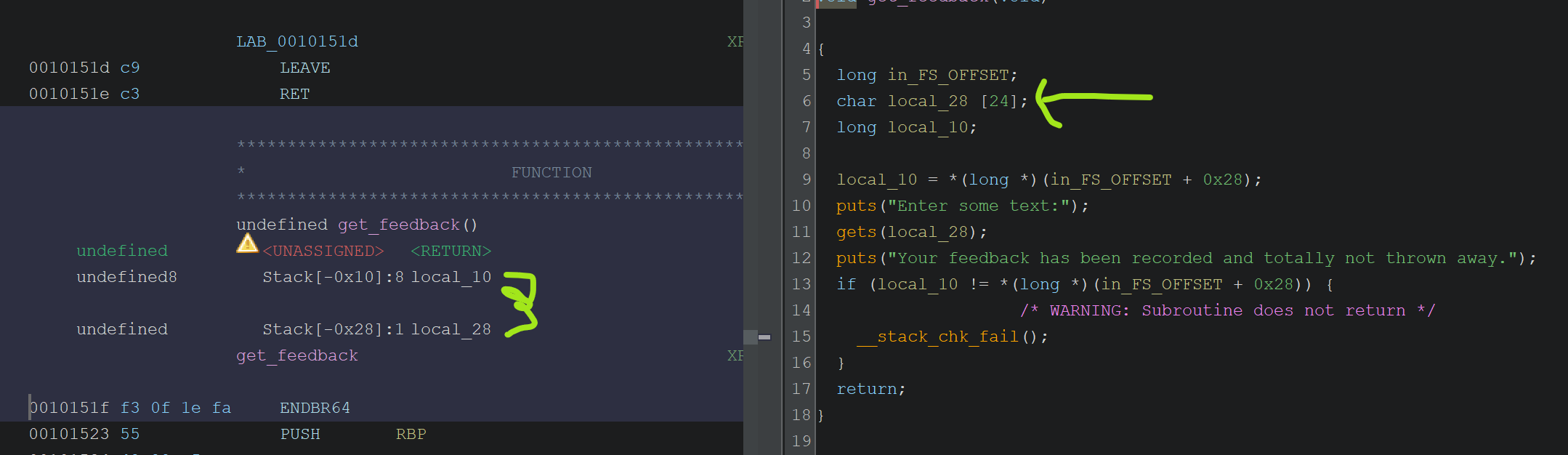Click the return statement on line 17
The height and width of the screenshot is (455, 1568).
click(x=866, y=389)
